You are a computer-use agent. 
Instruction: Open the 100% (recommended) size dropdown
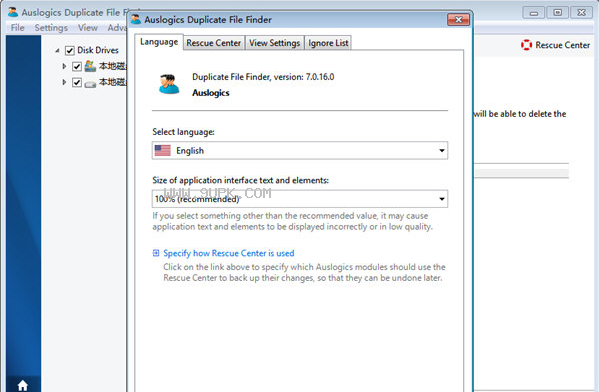pyautogui.click(x=300, y=199)
